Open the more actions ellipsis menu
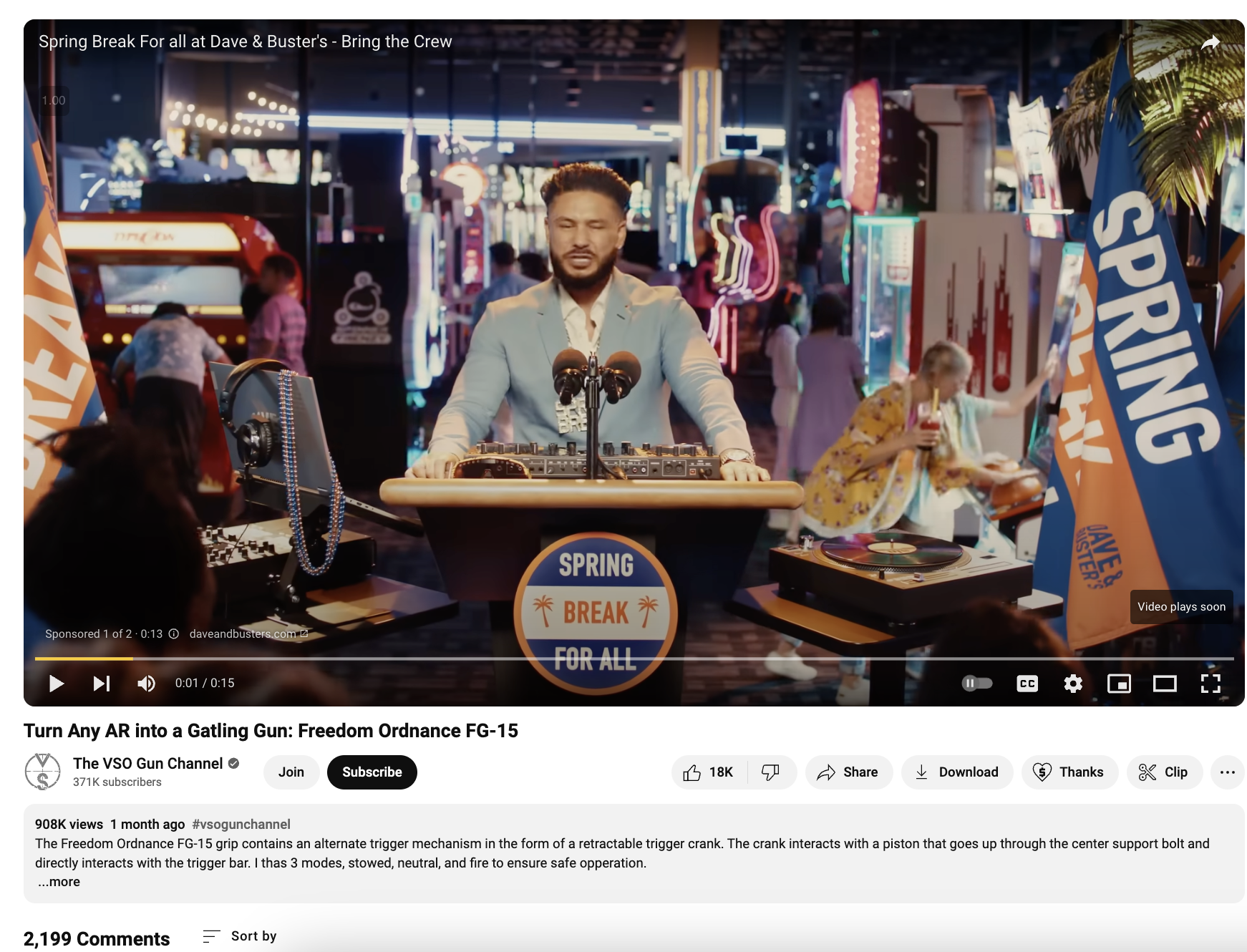 point(1227,772)
